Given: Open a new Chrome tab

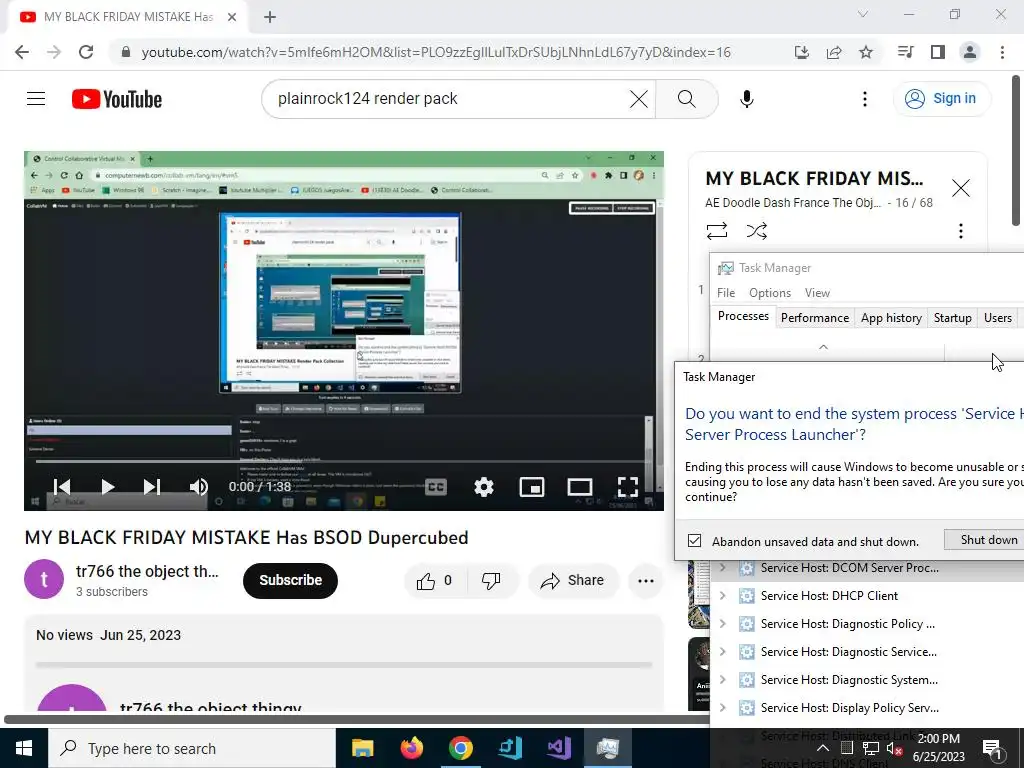Looking at the screenshot, I should (x=270, y=17).
